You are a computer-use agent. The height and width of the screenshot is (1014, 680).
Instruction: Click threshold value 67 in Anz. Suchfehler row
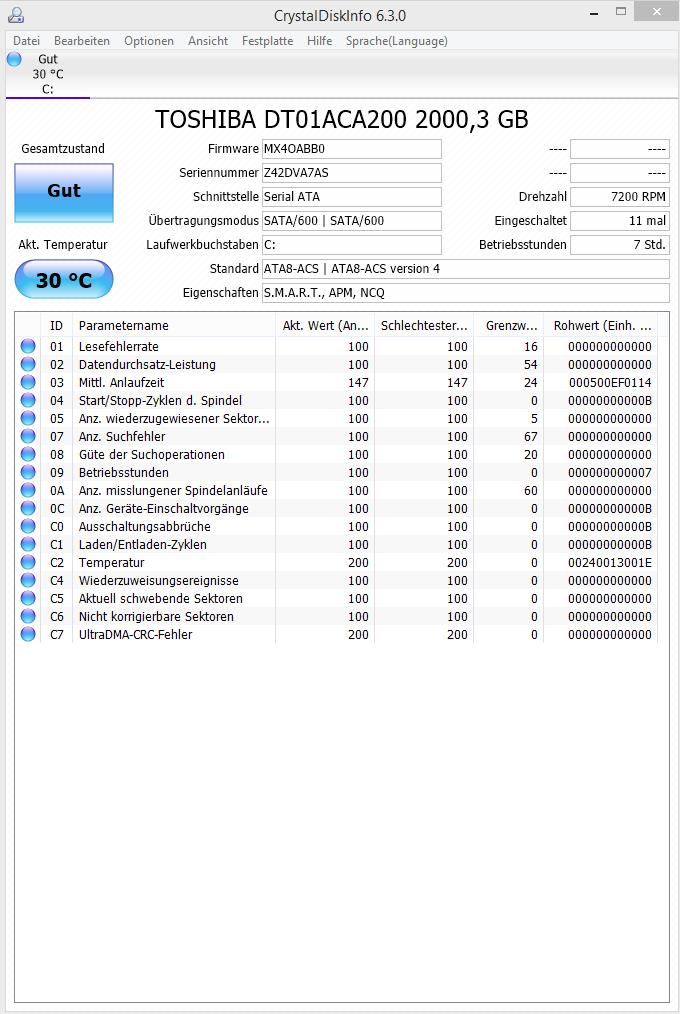(x=531, y=437)
